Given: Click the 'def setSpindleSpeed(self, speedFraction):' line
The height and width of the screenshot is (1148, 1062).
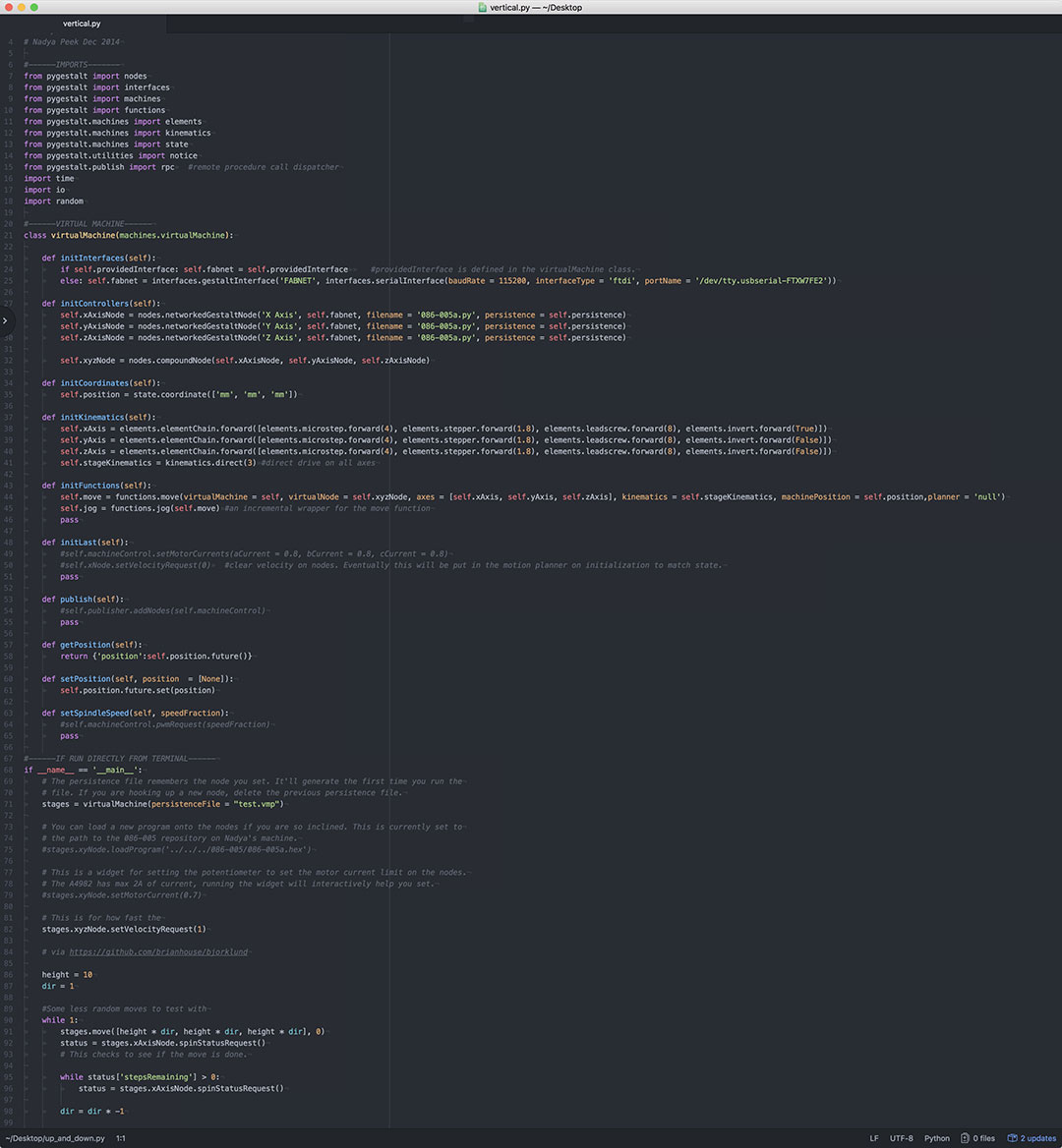Looking at the screenshot, I should 136,714.
